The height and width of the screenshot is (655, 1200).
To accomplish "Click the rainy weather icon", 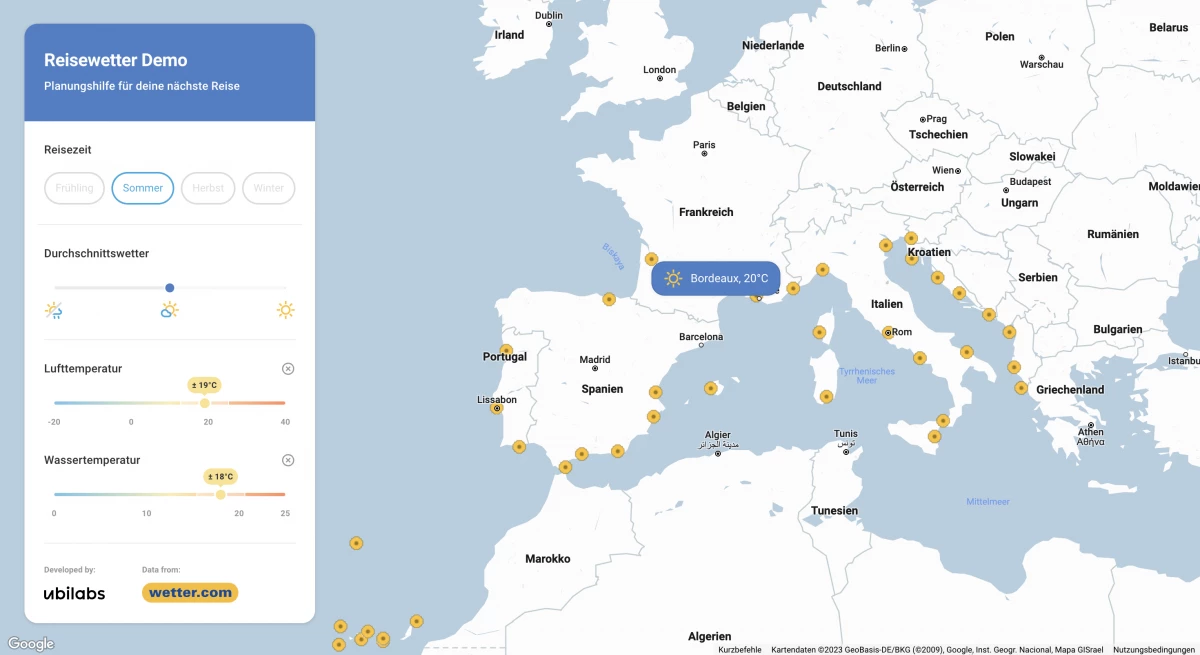I will pos(54,310).
